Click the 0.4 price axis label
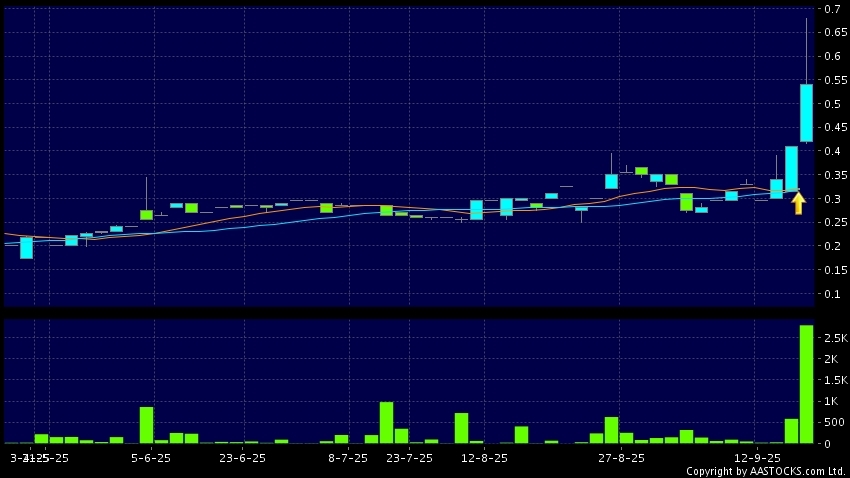850x478 pixels. pyautogui.click(x=832, y=151)
